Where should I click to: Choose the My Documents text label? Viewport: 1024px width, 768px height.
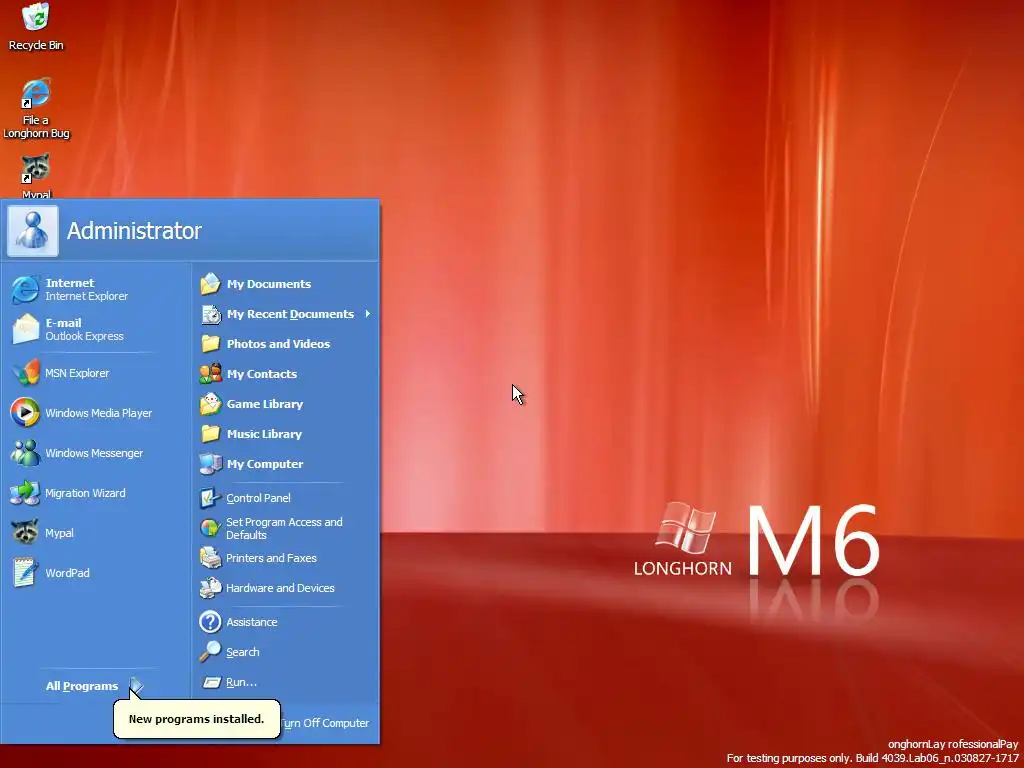point(268,284)
